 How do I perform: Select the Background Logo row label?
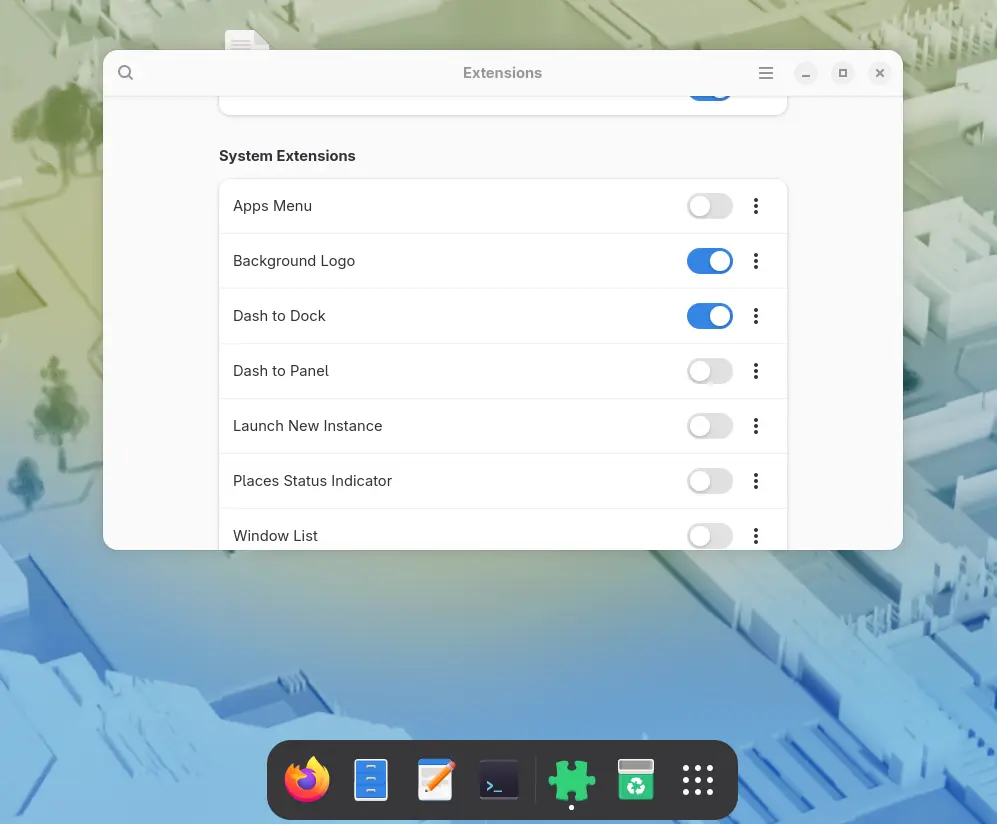pos(294,261)
